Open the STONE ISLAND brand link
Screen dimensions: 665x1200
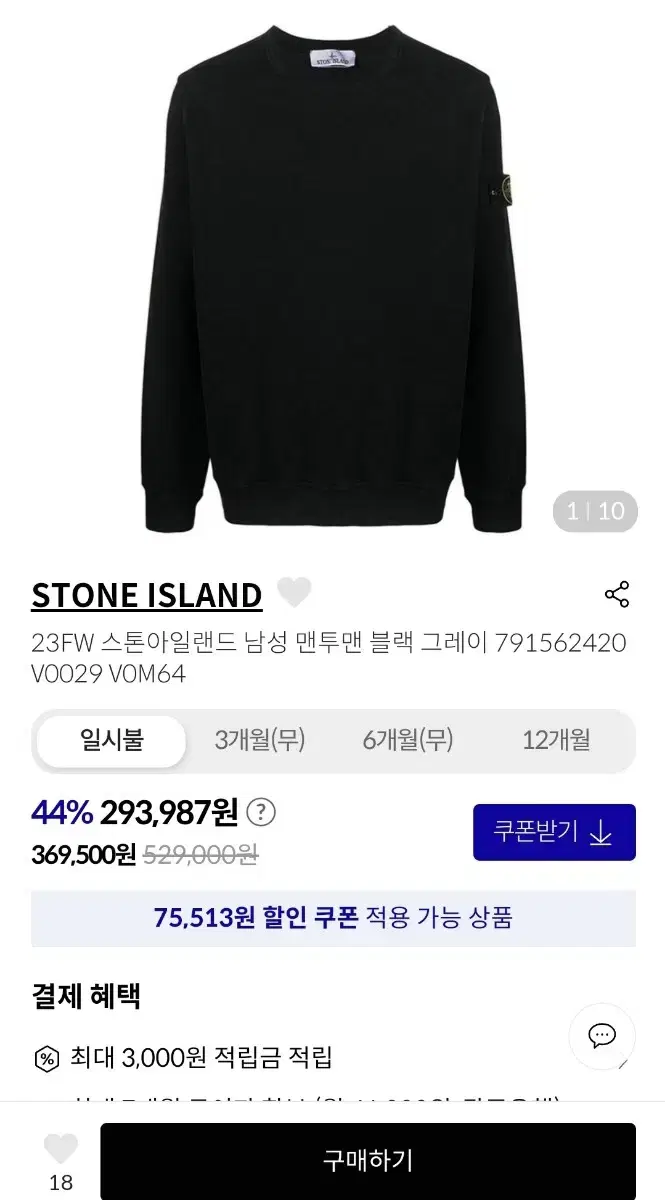147,595
